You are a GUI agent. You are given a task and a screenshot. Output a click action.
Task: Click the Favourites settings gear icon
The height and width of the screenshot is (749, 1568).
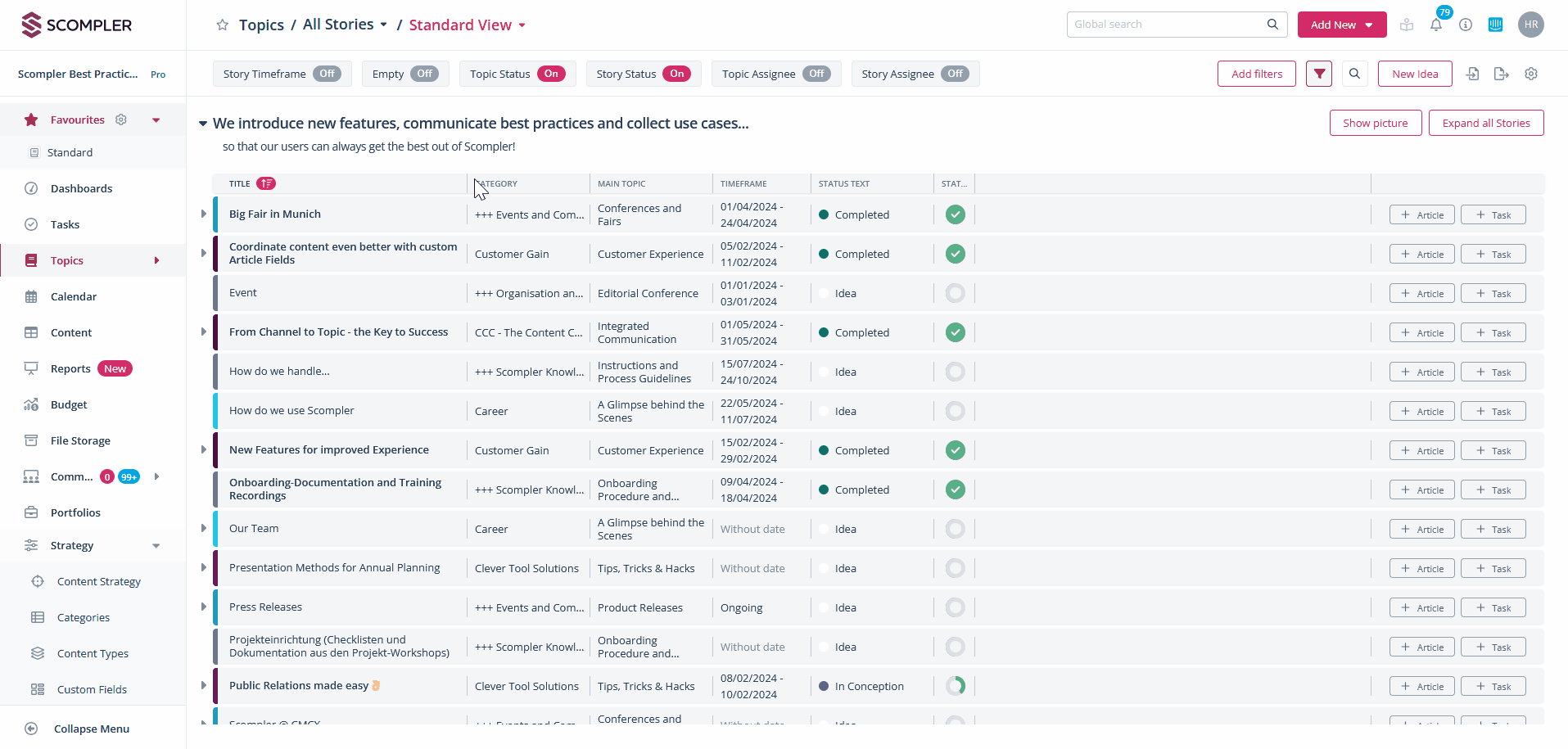tap(121, 120)
